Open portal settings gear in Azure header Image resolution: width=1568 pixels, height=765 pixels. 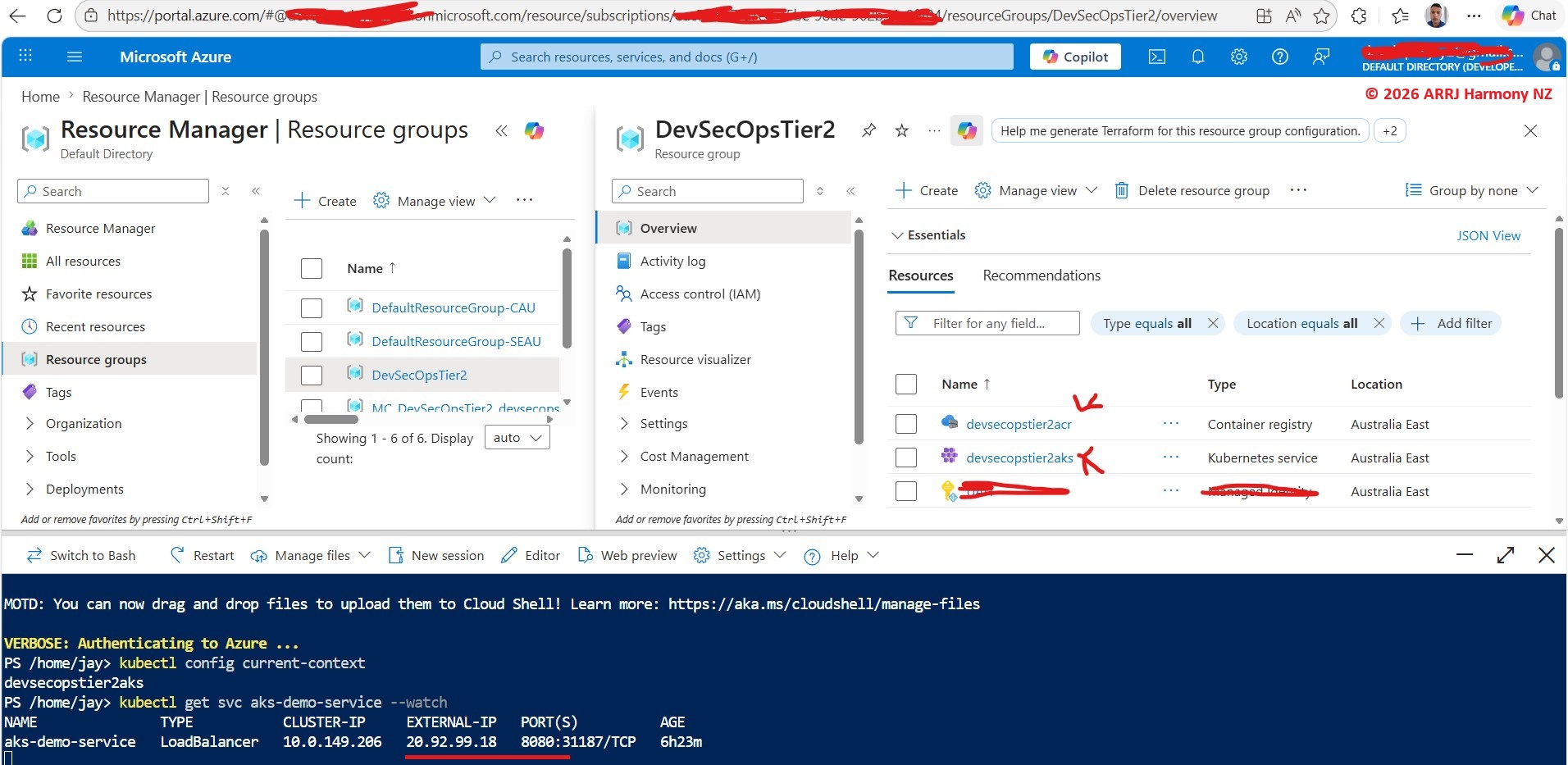1239,57
